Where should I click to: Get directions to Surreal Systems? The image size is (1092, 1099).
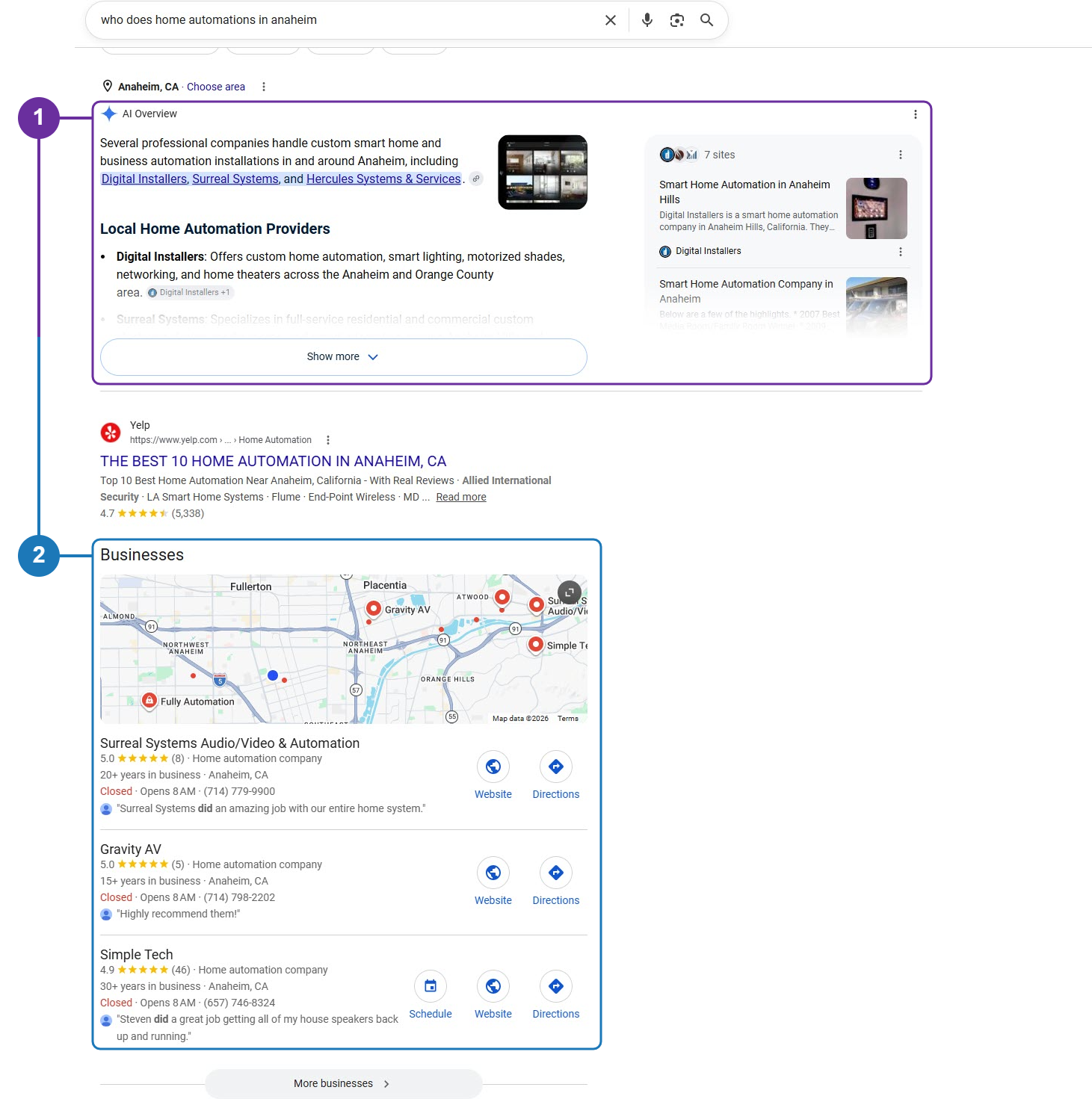pos(556,767)
